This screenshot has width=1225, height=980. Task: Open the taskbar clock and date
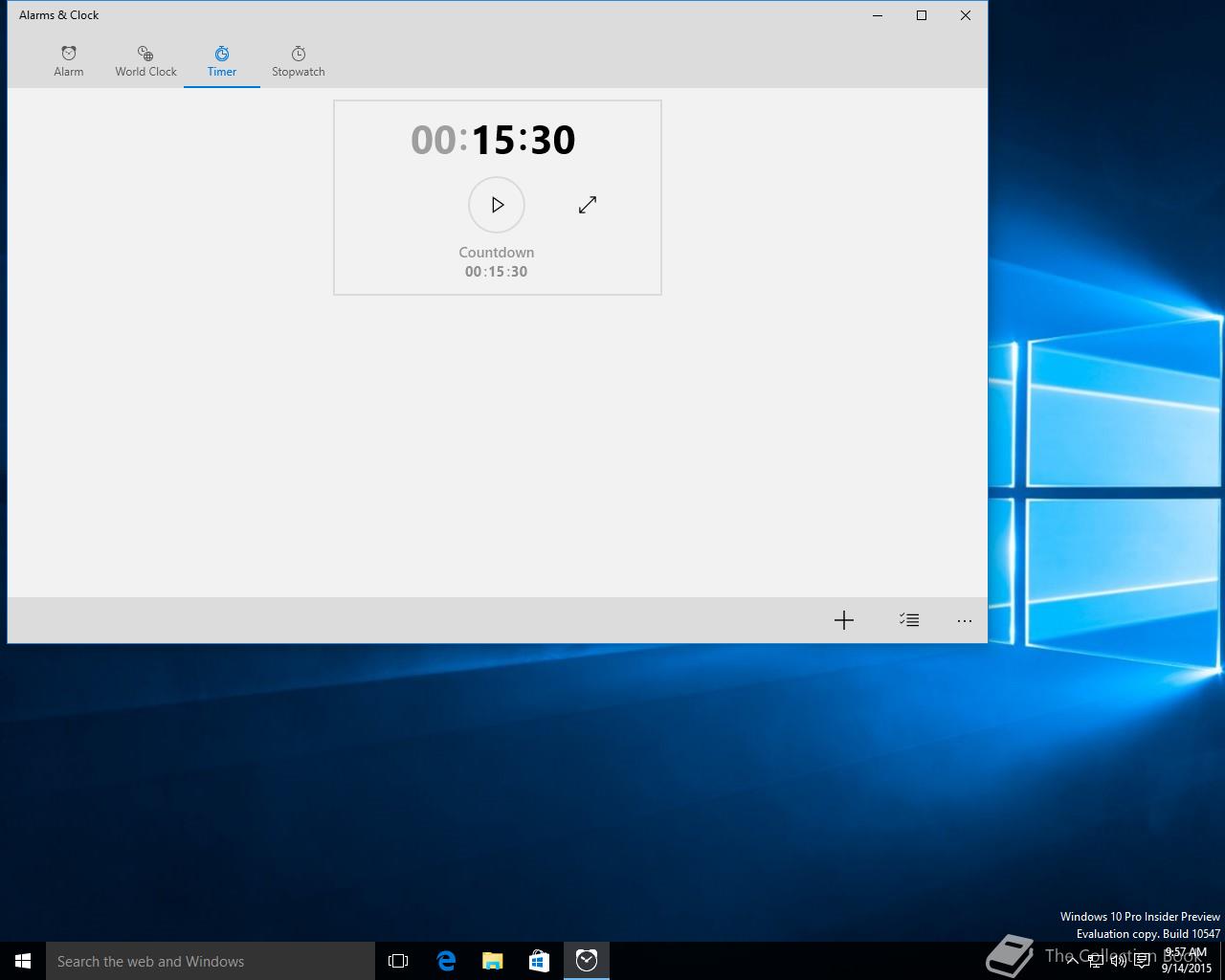coord(1186,961)
